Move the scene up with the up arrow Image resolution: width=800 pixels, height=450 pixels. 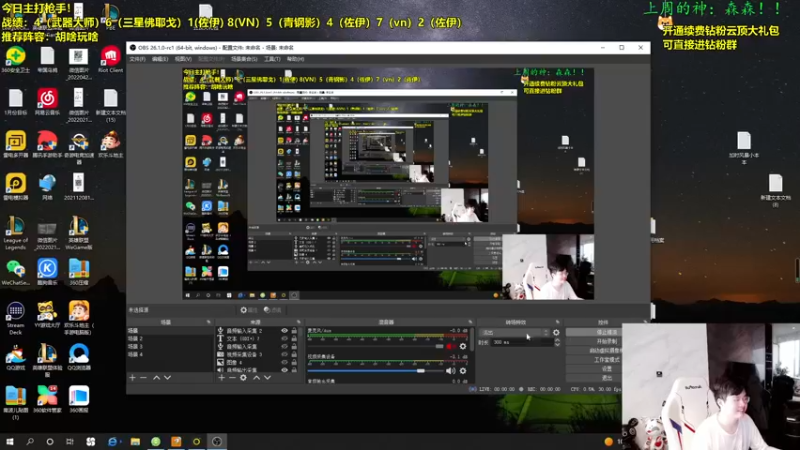point(157,378)
